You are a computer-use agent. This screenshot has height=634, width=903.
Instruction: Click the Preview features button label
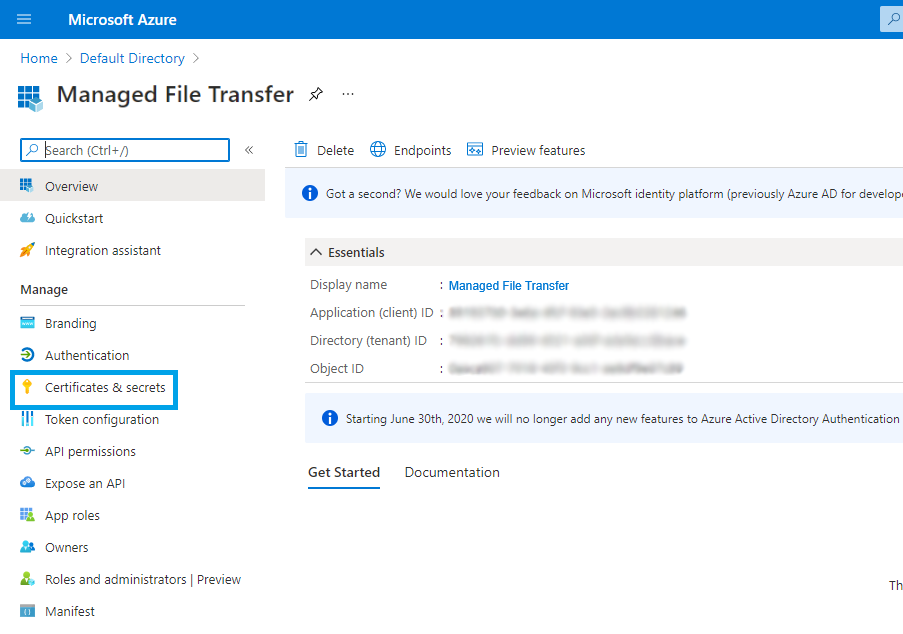(x=538, y=150)
